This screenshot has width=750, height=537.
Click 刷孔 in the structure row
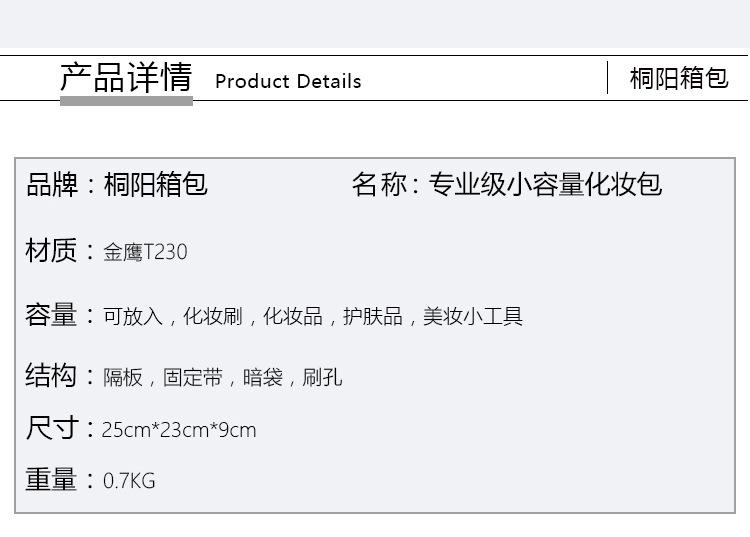point(323,378)
